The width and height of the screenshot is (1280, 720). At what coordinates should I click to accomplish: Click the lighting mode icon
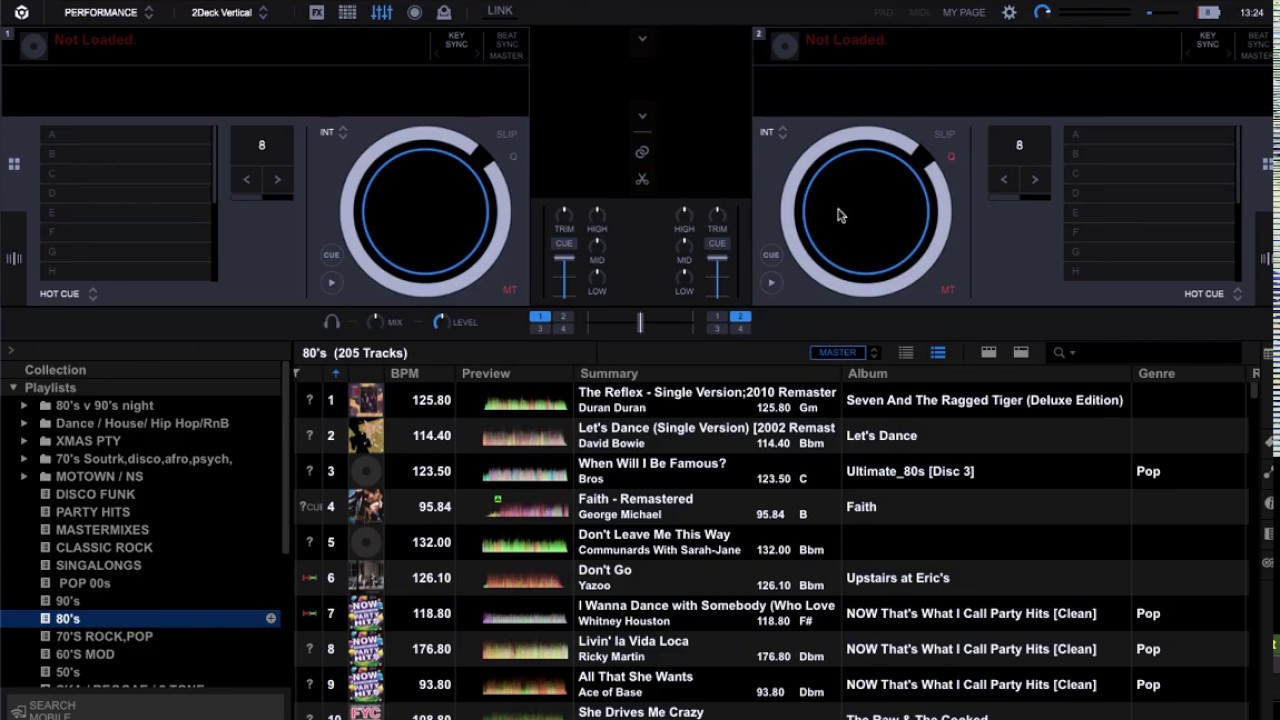pos(444,12)
